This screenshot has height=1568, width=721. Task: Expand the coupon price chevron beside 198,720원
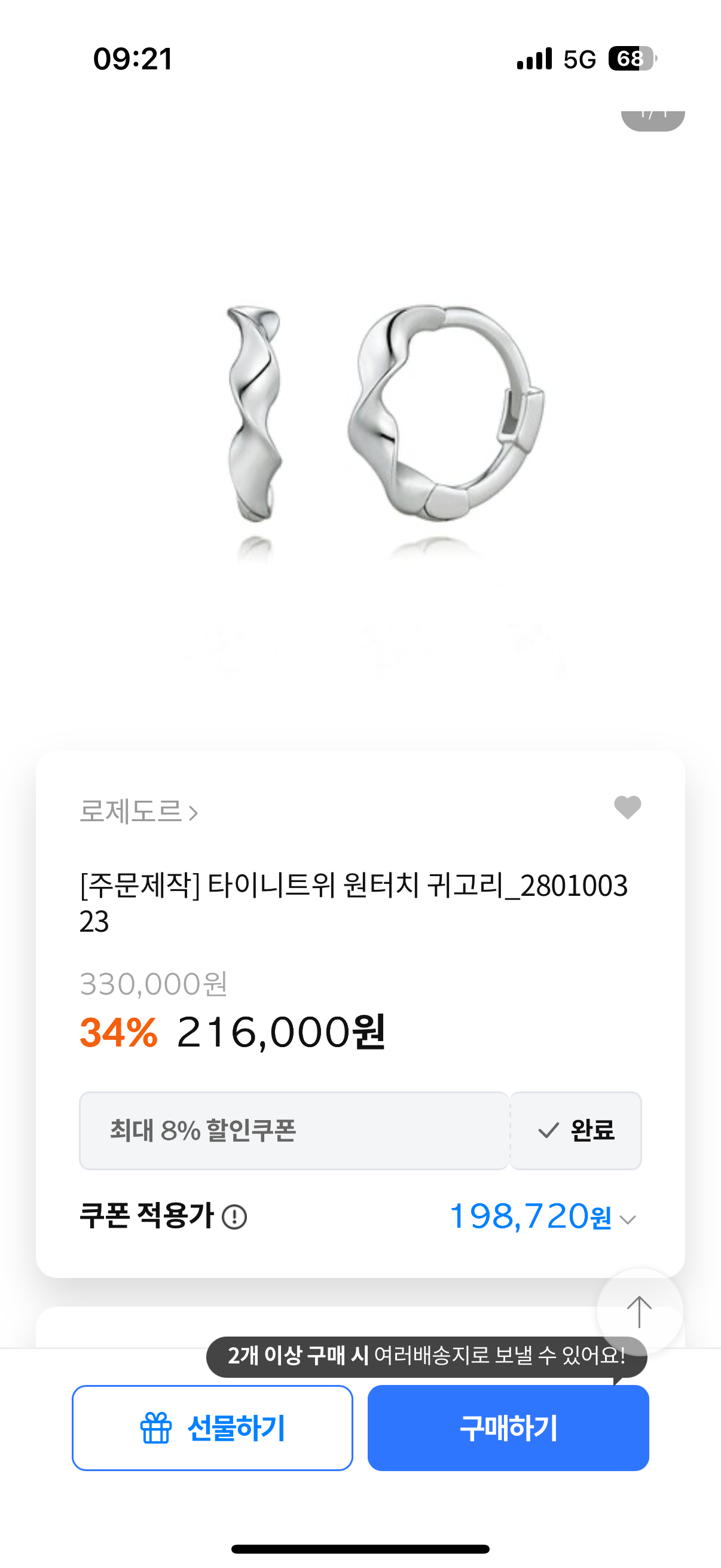click(x=627, y=1219)
